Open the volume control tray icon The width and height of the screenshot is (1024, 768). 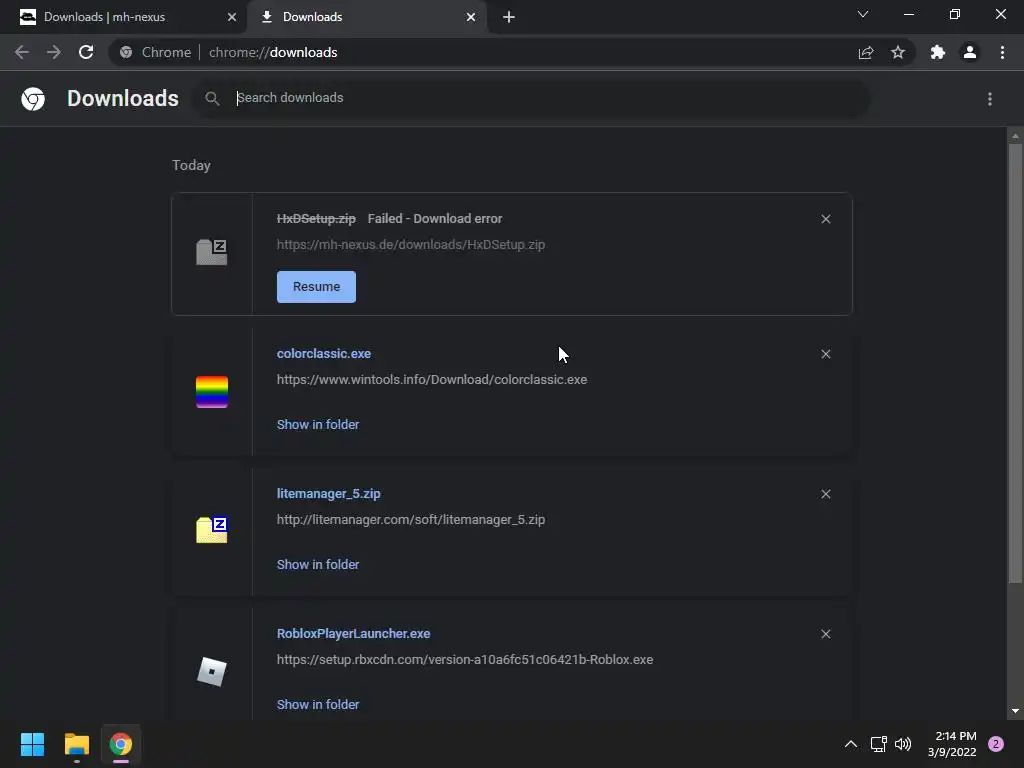[903, 744]
